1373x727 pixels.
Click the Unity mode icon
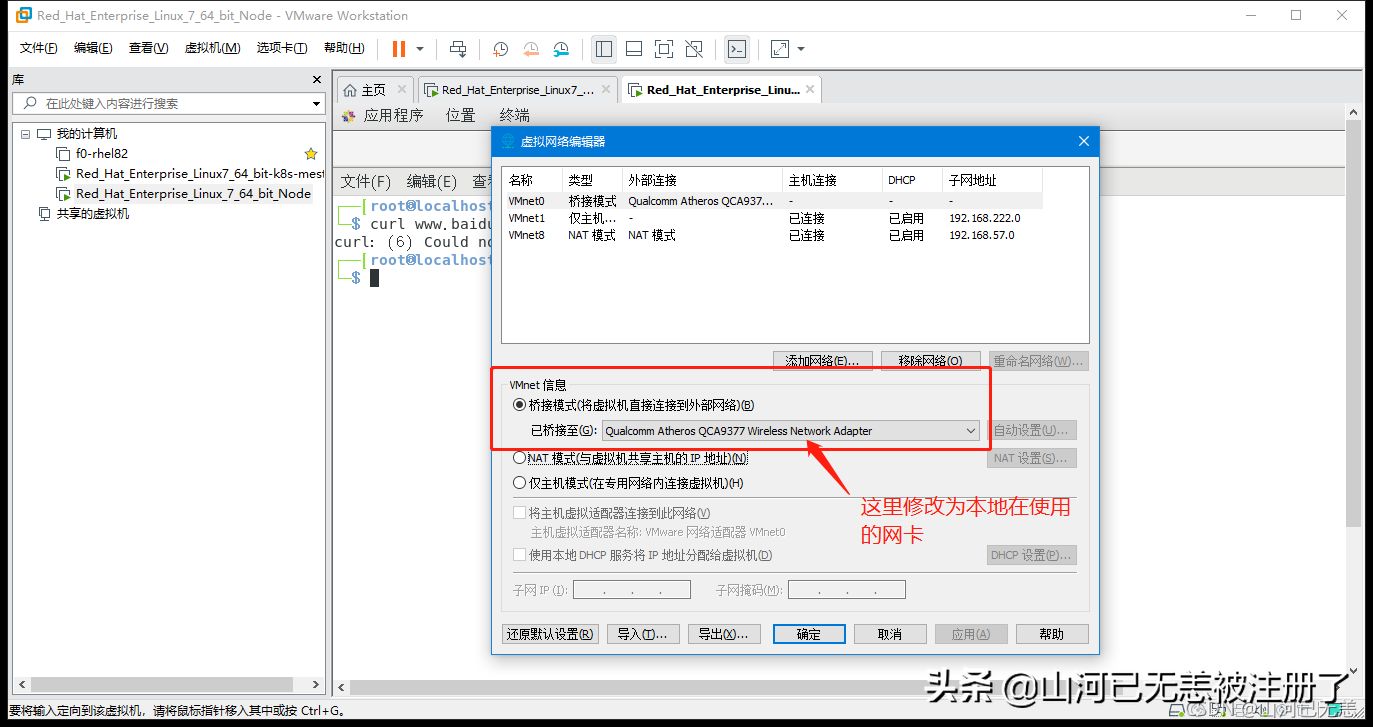(694, 48)
